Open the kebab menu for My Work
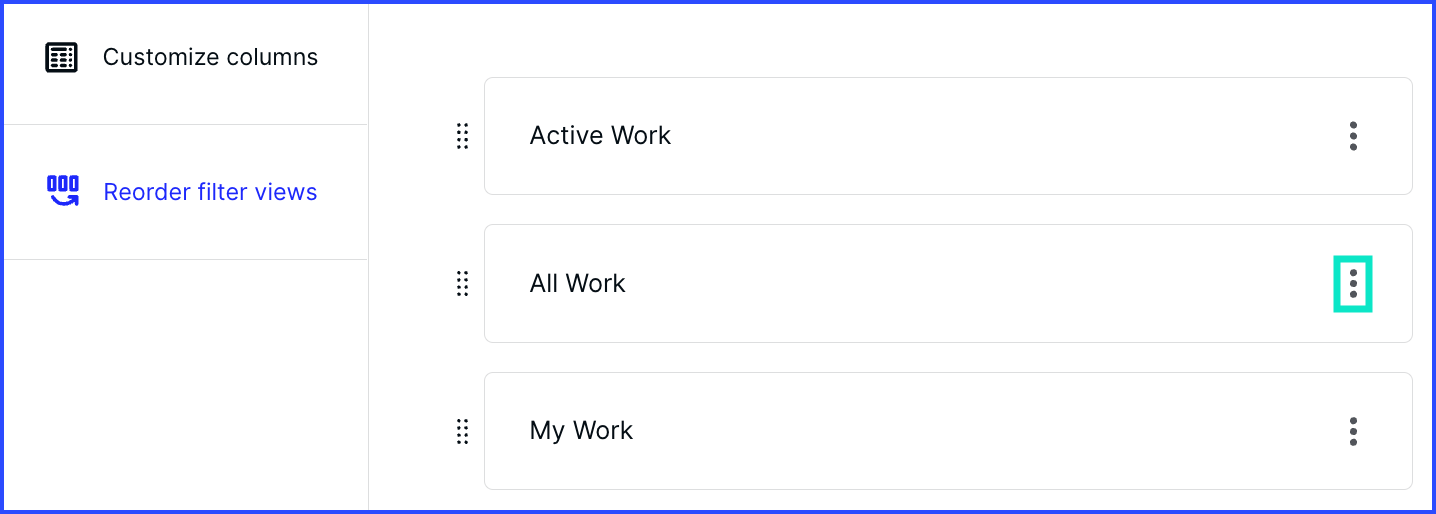 1353,431
